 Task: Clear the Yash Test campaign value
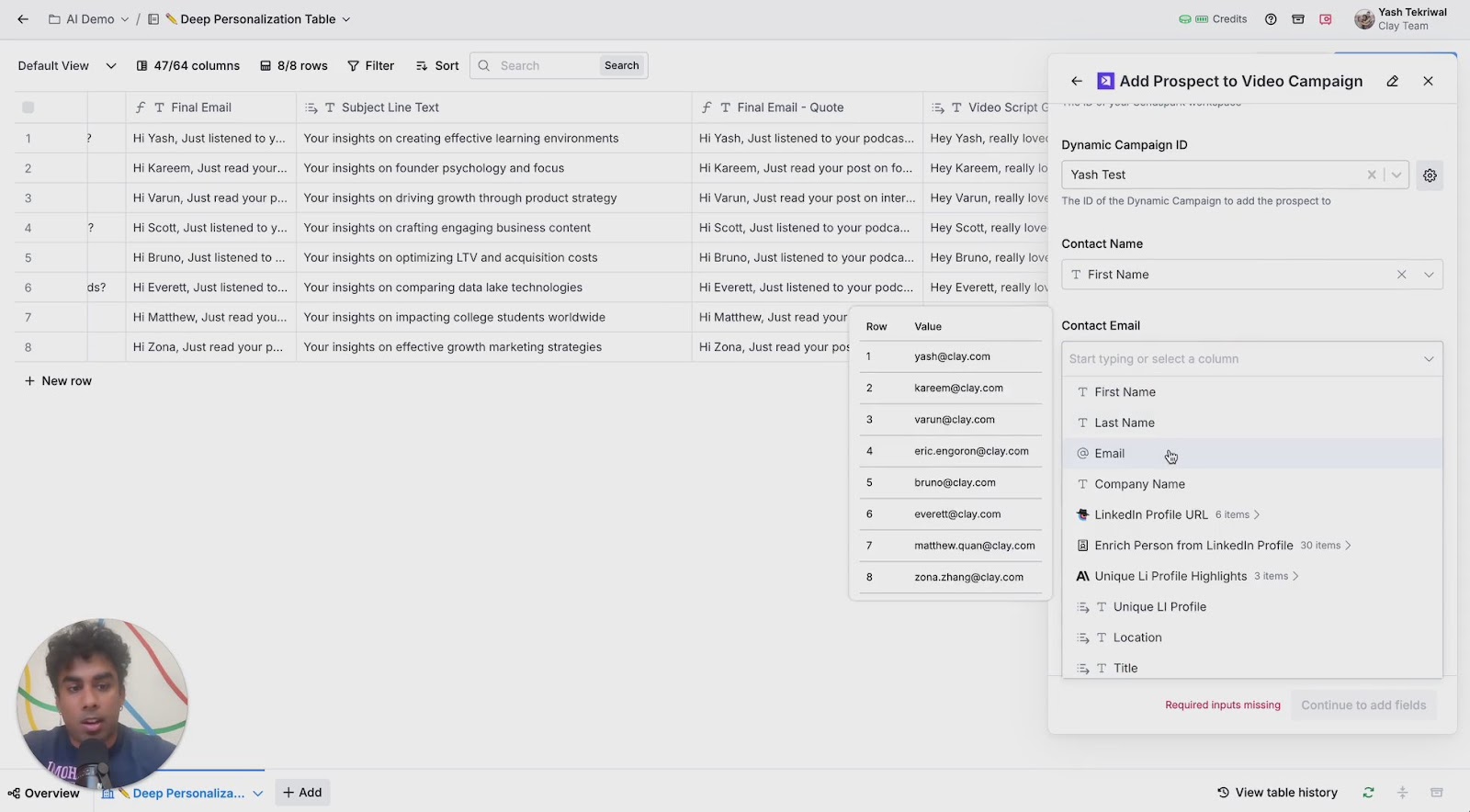tap(1372, 175)
